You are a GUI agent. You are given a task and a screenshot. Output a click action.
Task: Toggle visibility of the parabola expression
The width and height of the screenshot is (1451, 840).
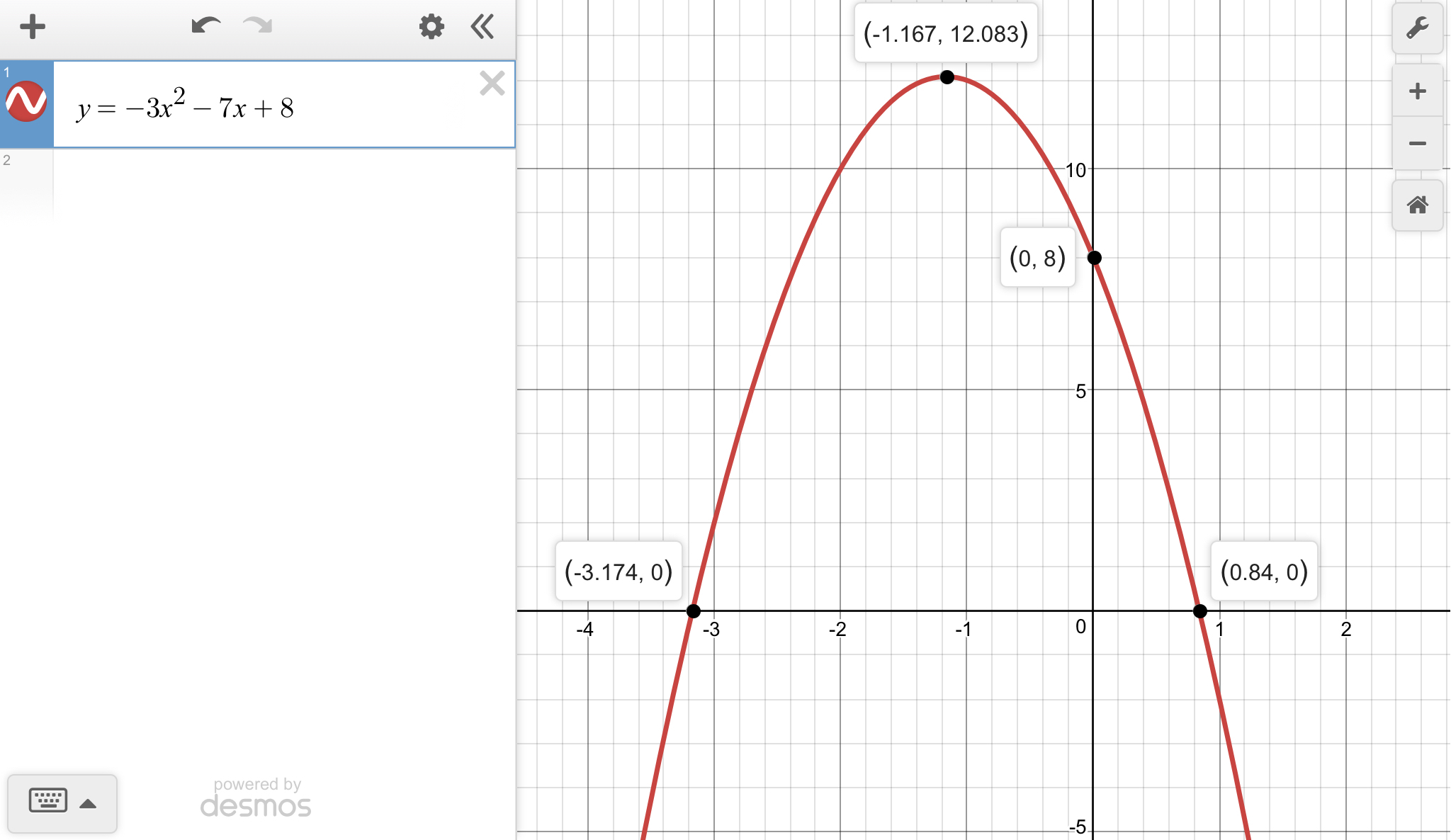point(26,102)
